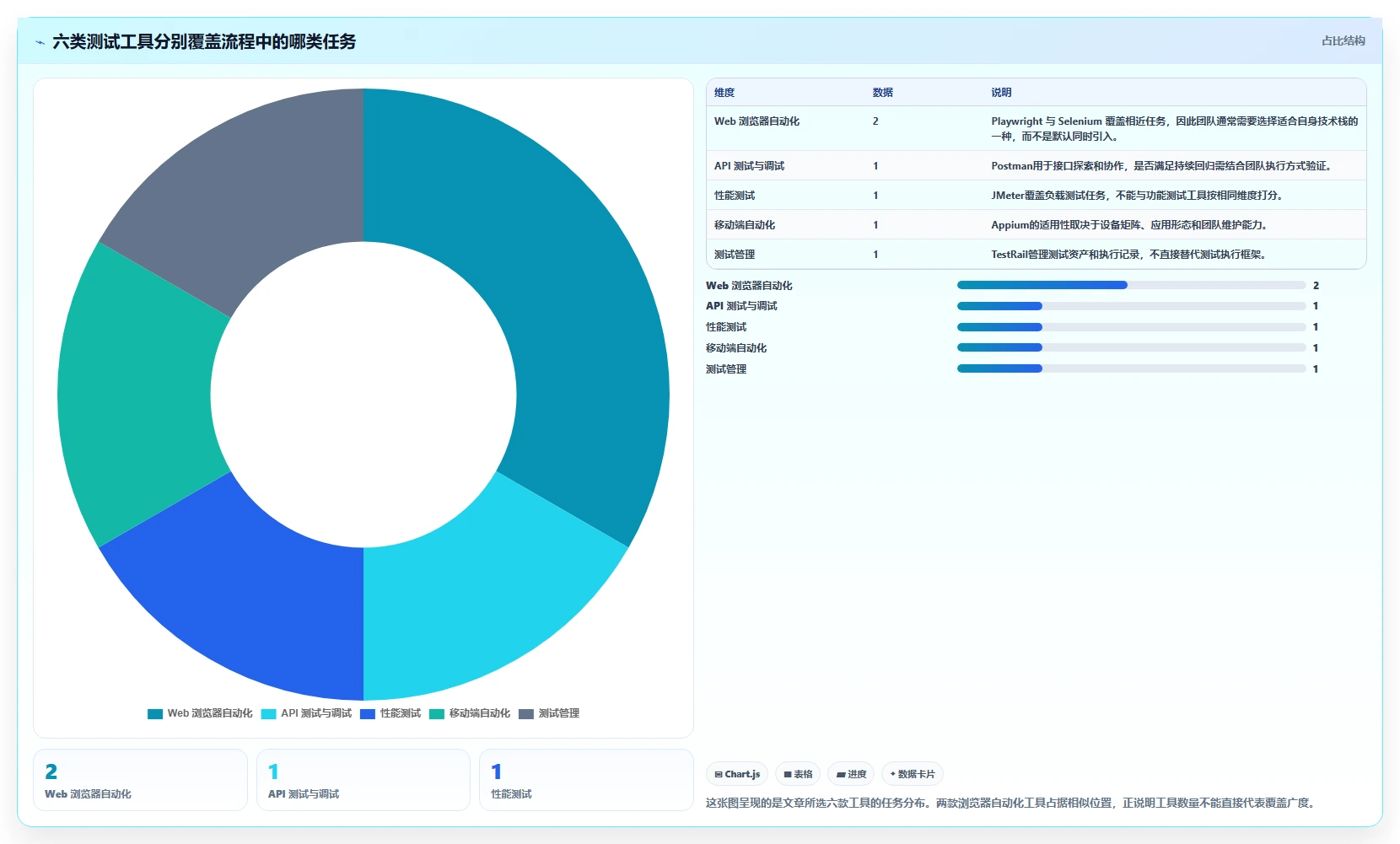Open the Web 浏览器自动化 data card
Image resolution: width=1400 pixels, height=844 pixels.
(x=140, y=780)
